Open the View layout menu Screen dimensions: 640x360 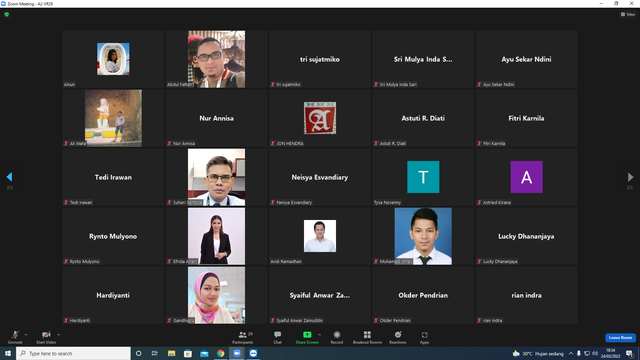pos(628,14)
